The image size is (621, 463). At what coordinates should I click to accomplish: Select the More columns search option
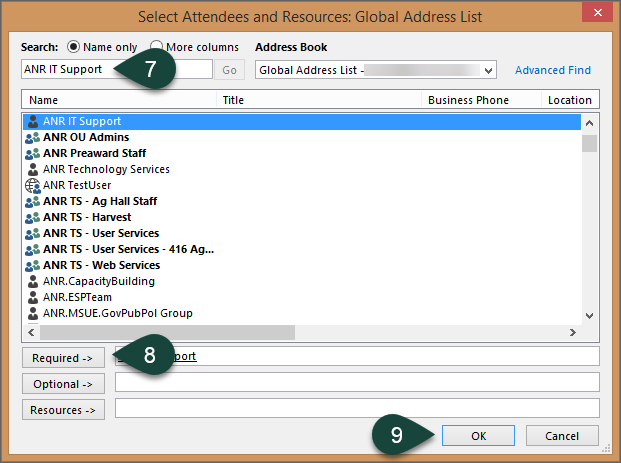pos(157,47)
